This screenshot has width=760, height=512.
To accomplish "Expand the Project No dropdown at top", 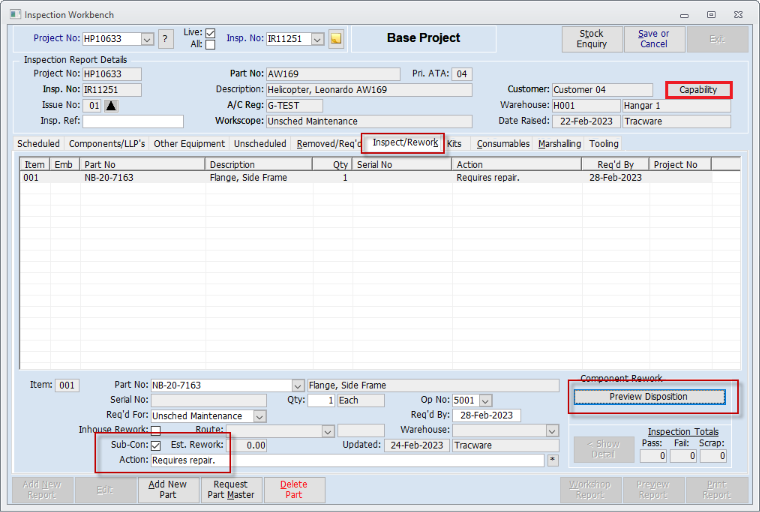I will click(x=147, y=39).
